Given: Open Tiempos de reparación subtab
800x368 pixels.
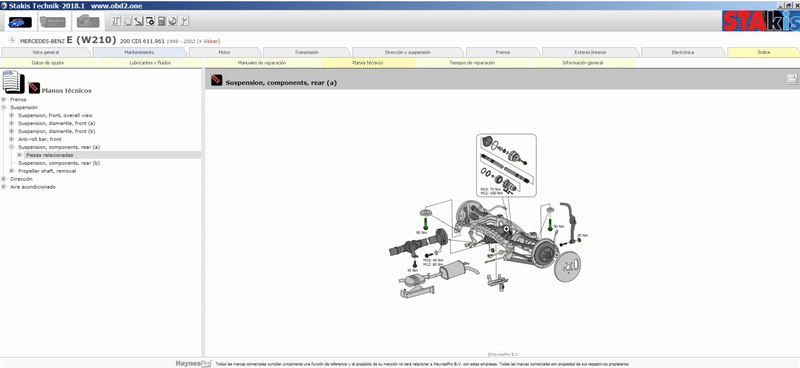Looking at the screenshot, I should coord(472,63).
